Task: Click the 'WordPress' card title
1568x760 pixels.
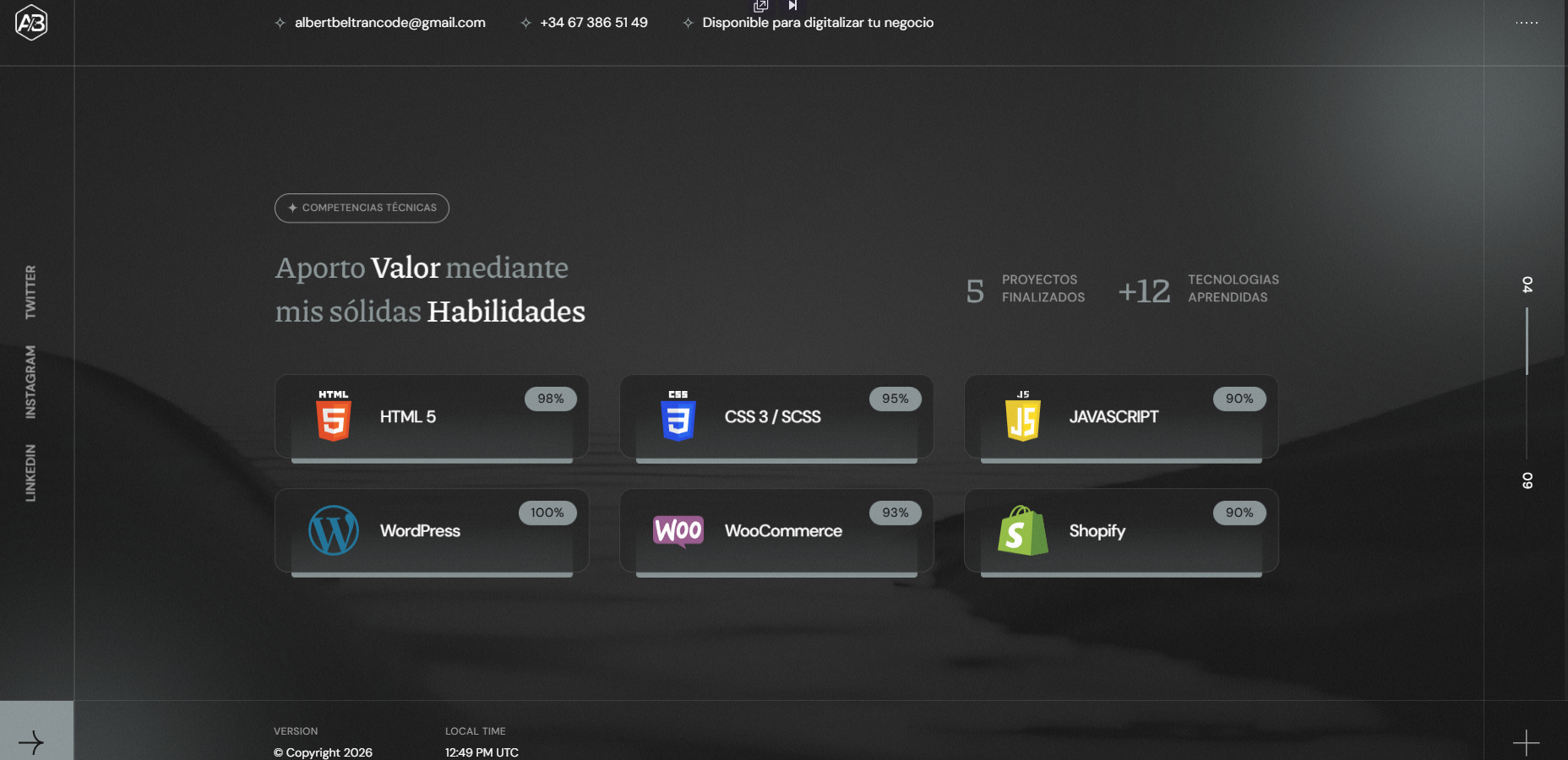Action: point(421,531)
